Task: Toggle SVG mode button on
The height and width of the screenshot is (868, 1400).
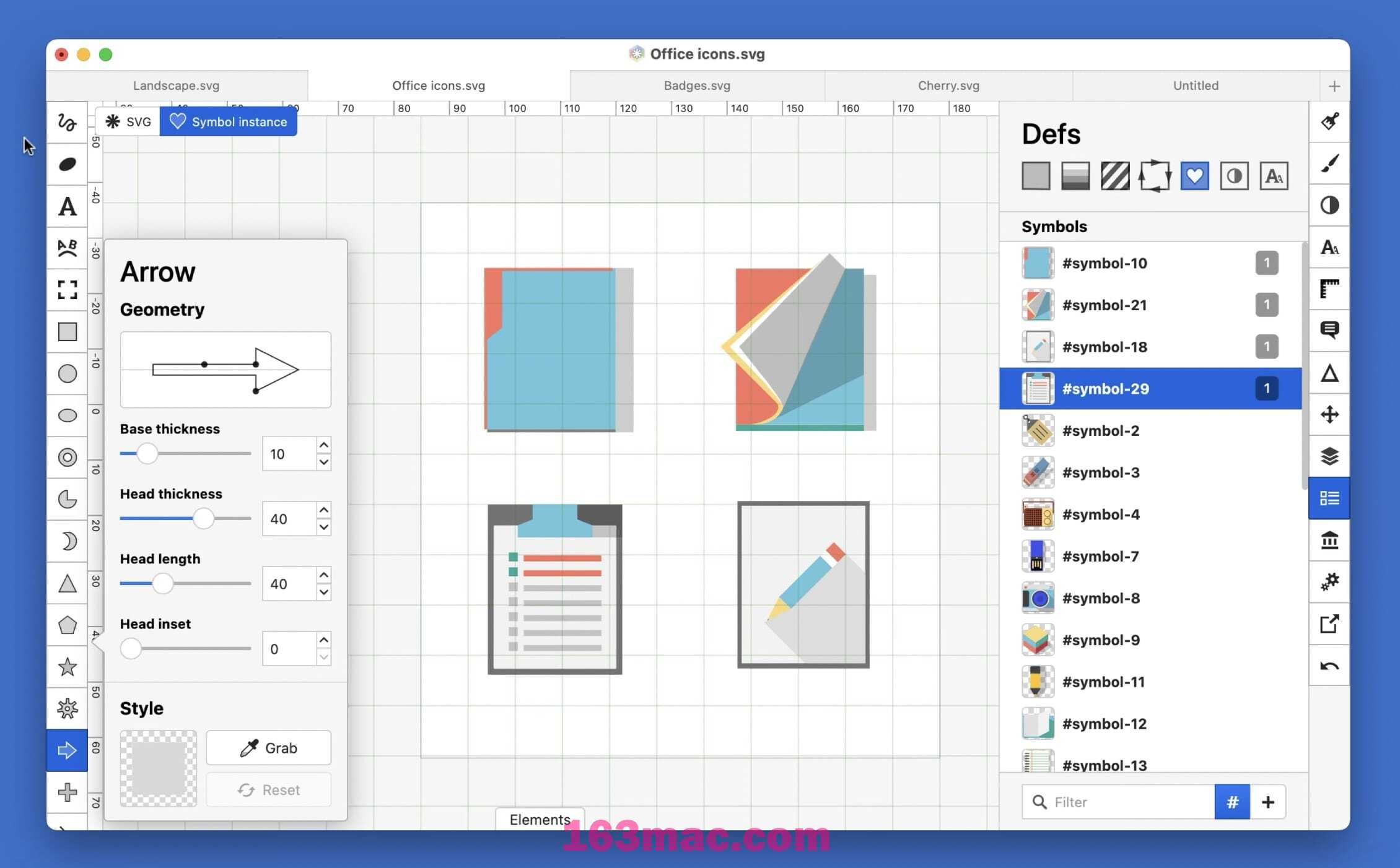Action: coord(128,122)
